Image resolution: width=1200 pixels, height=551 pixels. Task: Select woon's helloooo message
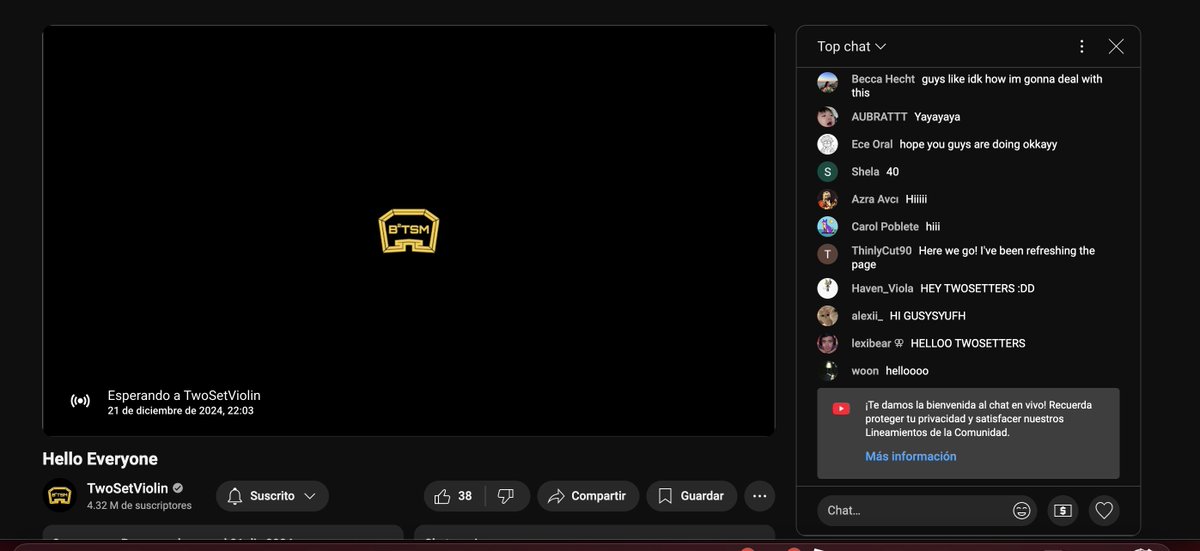(907, 371)
